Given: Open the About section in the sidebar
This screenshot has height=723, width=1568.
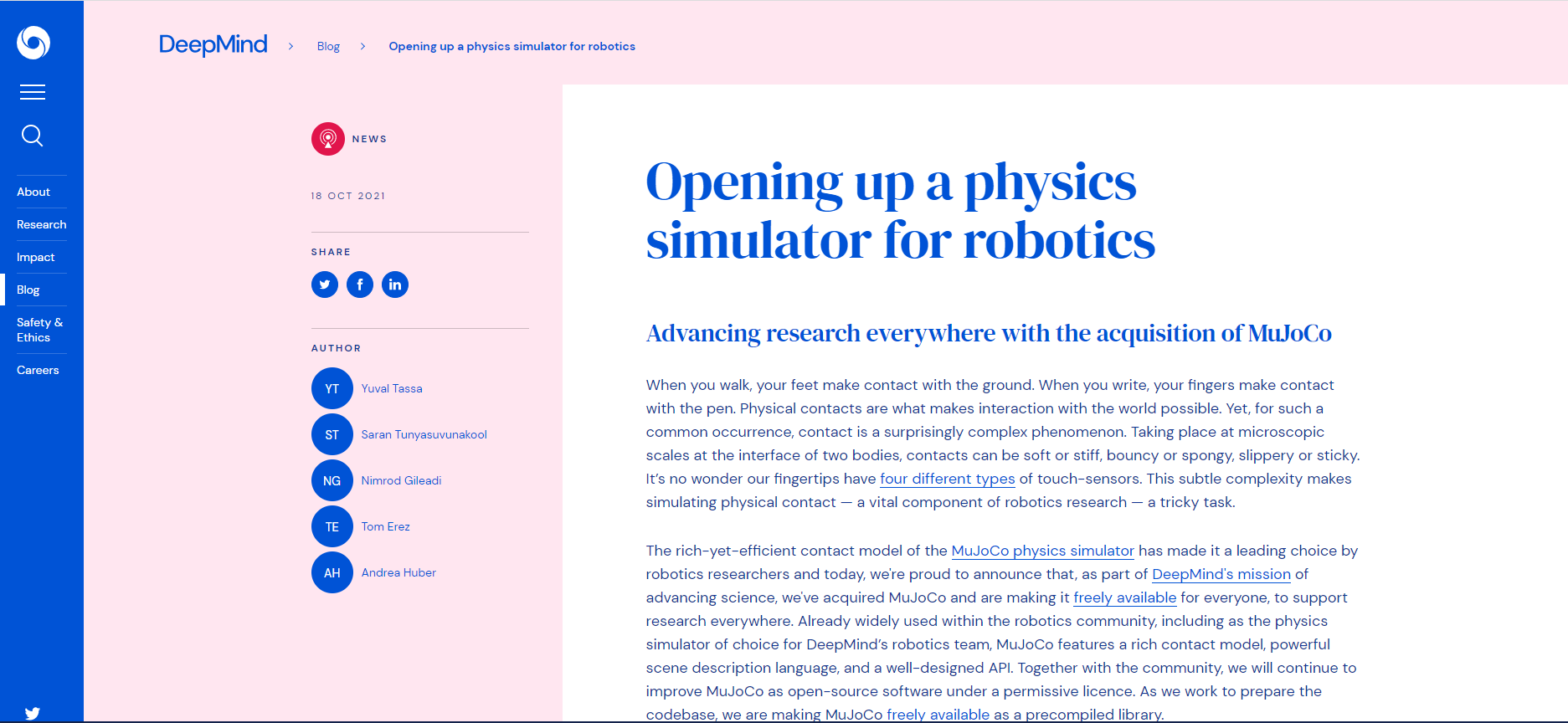Looking at the screenshot, I should pos(33,192).
